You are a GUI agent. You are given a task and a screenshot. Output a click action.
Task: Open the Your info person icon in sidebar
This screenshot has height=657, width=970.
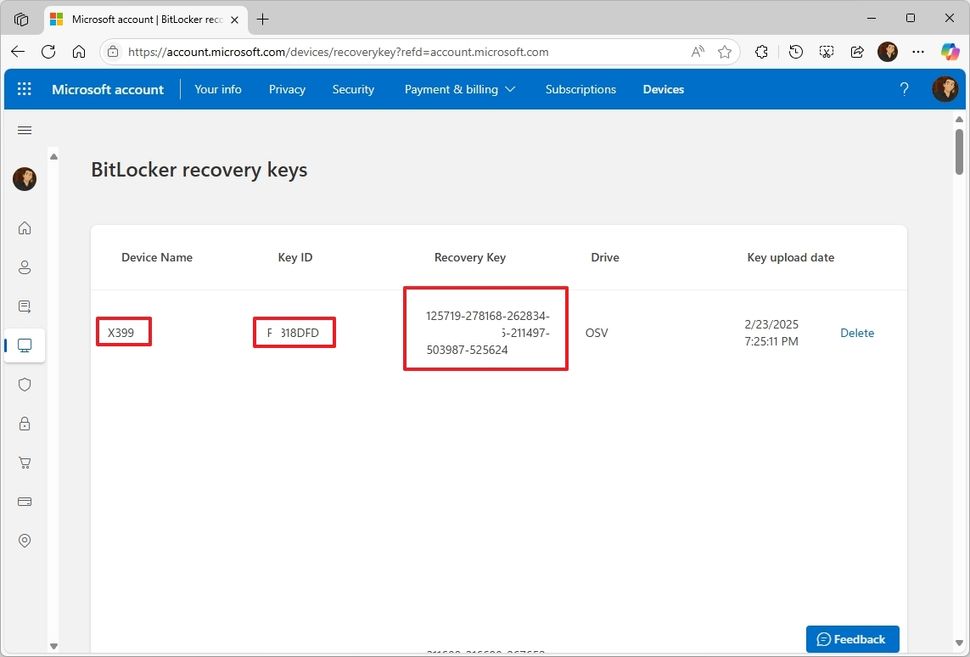tap(24, 267)
